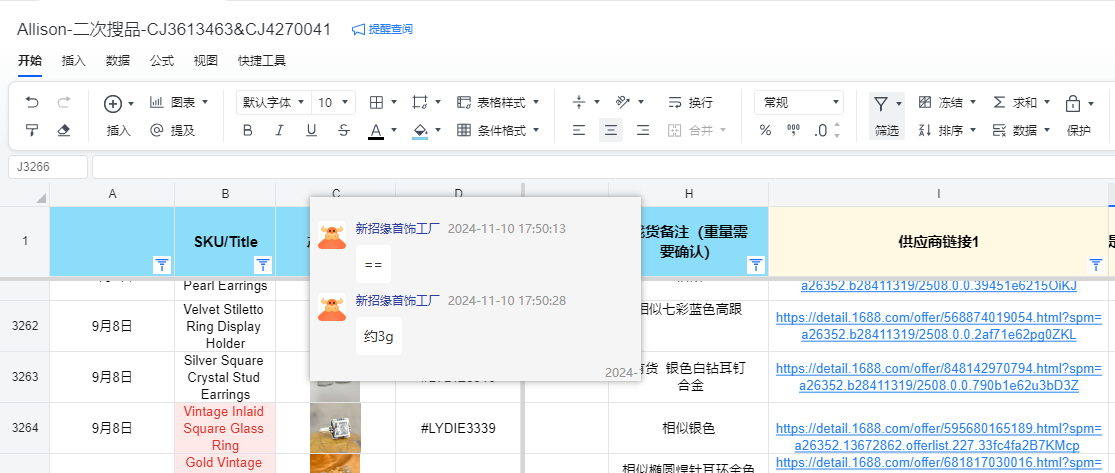
Task: Align text left in the cell
Action: click(x=579, y=130)
